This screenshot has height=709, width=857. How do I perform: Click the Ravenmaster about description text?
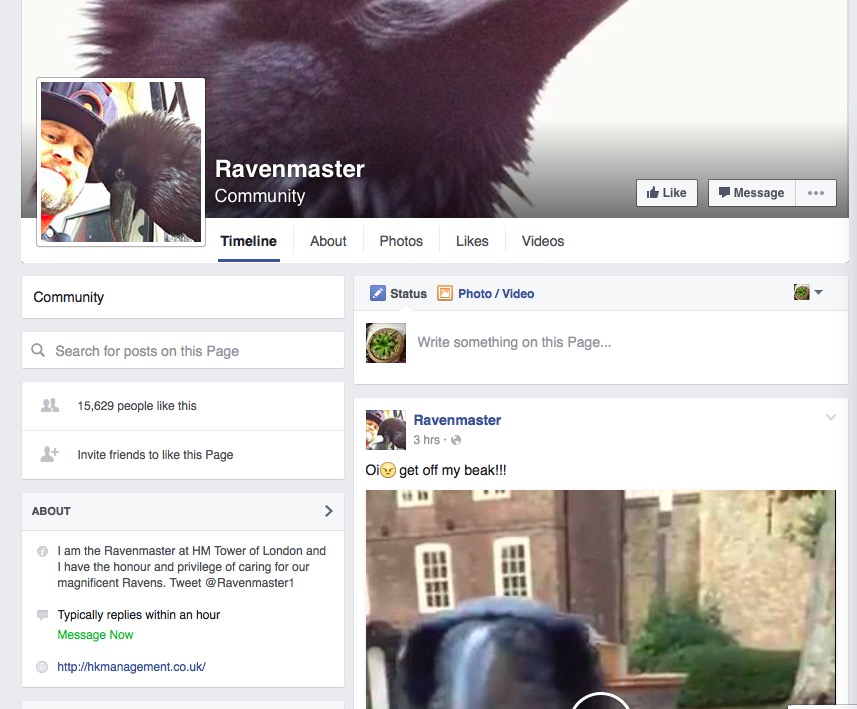(191, 567)
